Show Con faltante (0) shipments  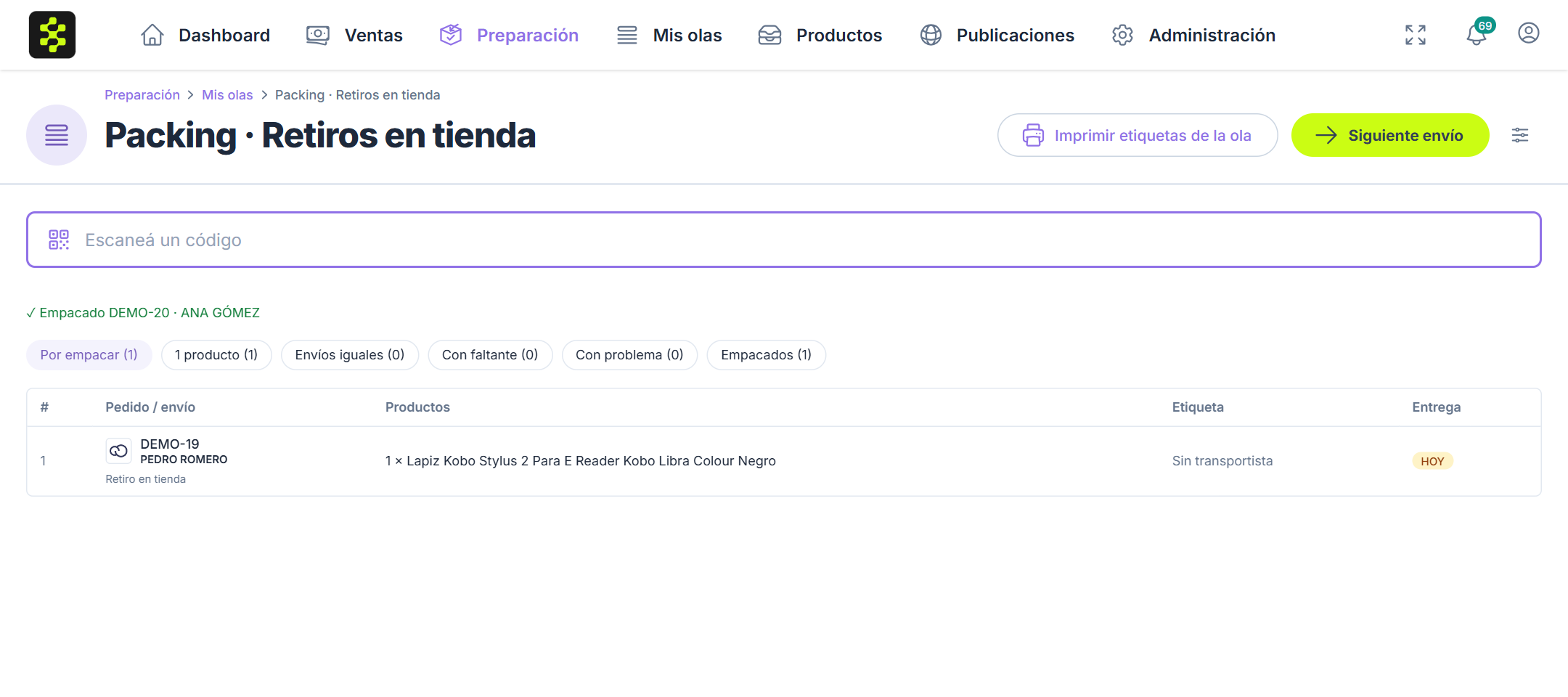point(490,355)
